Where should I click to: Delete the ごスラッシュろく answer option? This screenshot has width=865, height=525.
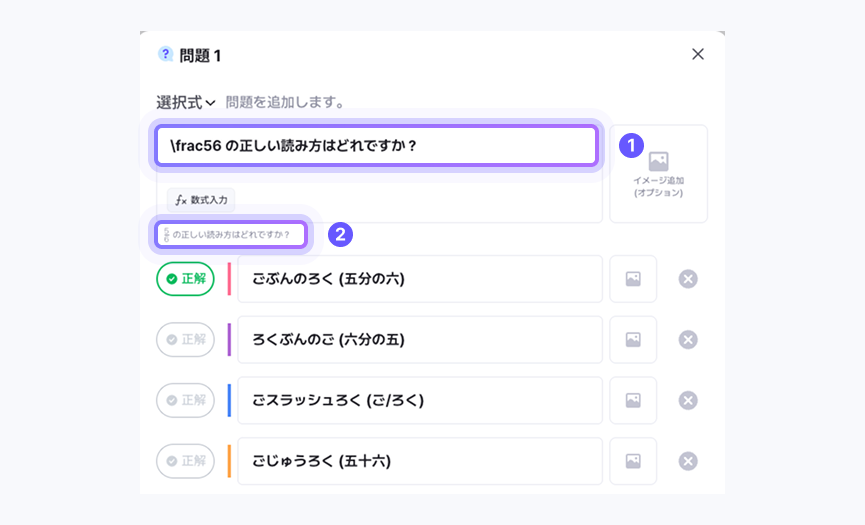(x=688, y=401)
